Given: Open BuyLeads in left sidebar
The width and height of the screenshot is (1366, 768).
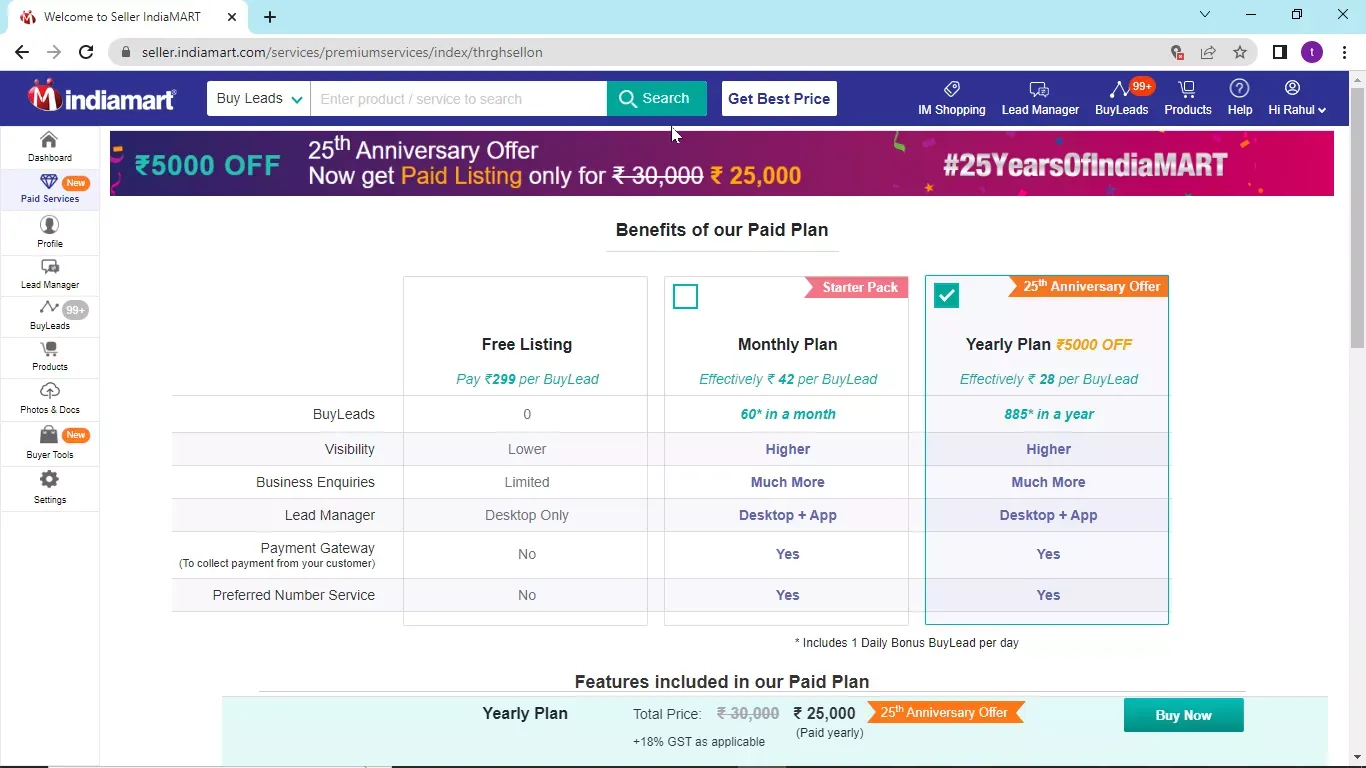Looking at the screenshot, I should [x=49, y=316].
